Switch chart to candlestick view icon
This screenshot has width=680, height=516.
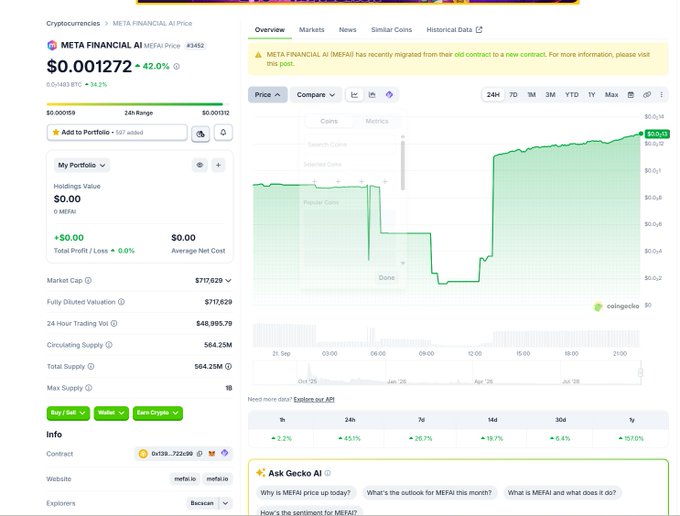tap(372, 95)
